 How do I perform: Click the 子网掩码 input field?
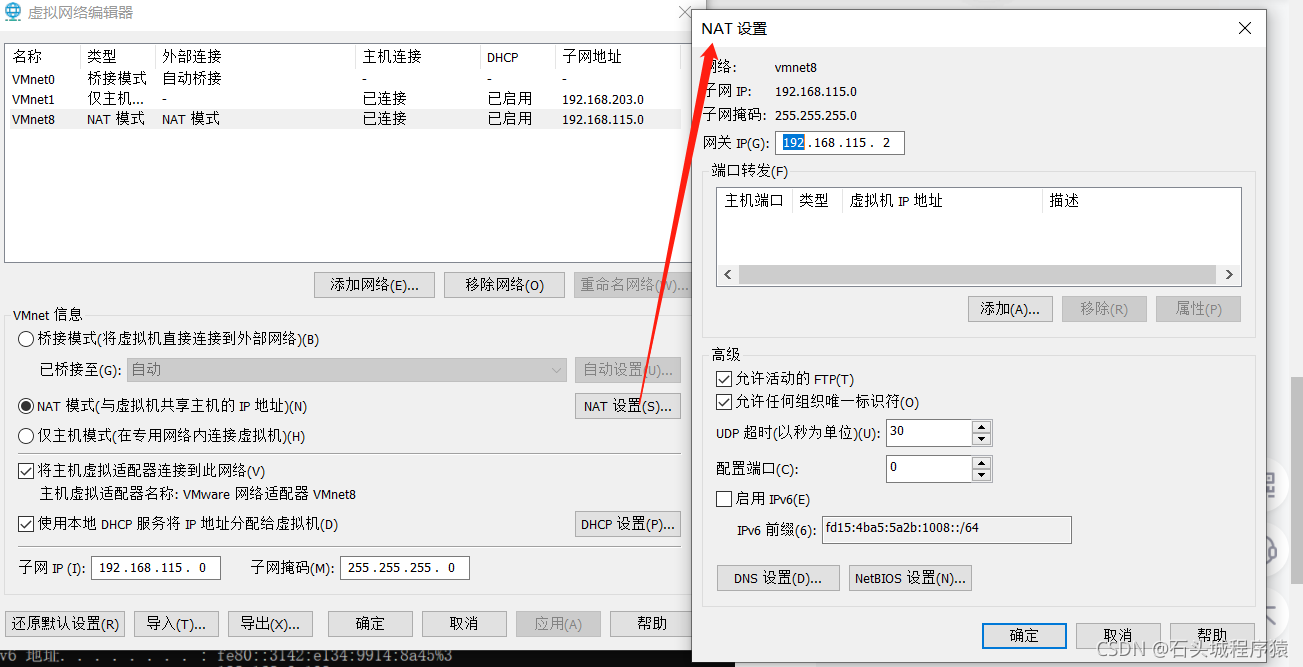(x=405, y=567)
